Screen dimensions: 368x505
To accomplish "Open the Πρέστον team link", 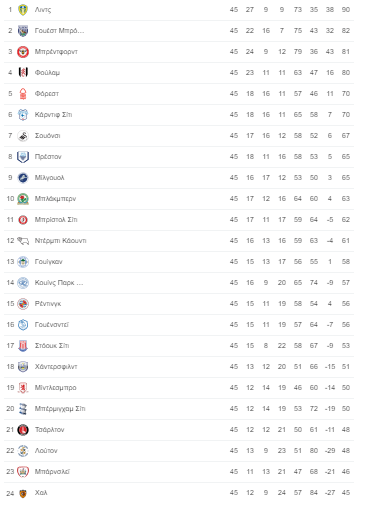I will (48, 157).
